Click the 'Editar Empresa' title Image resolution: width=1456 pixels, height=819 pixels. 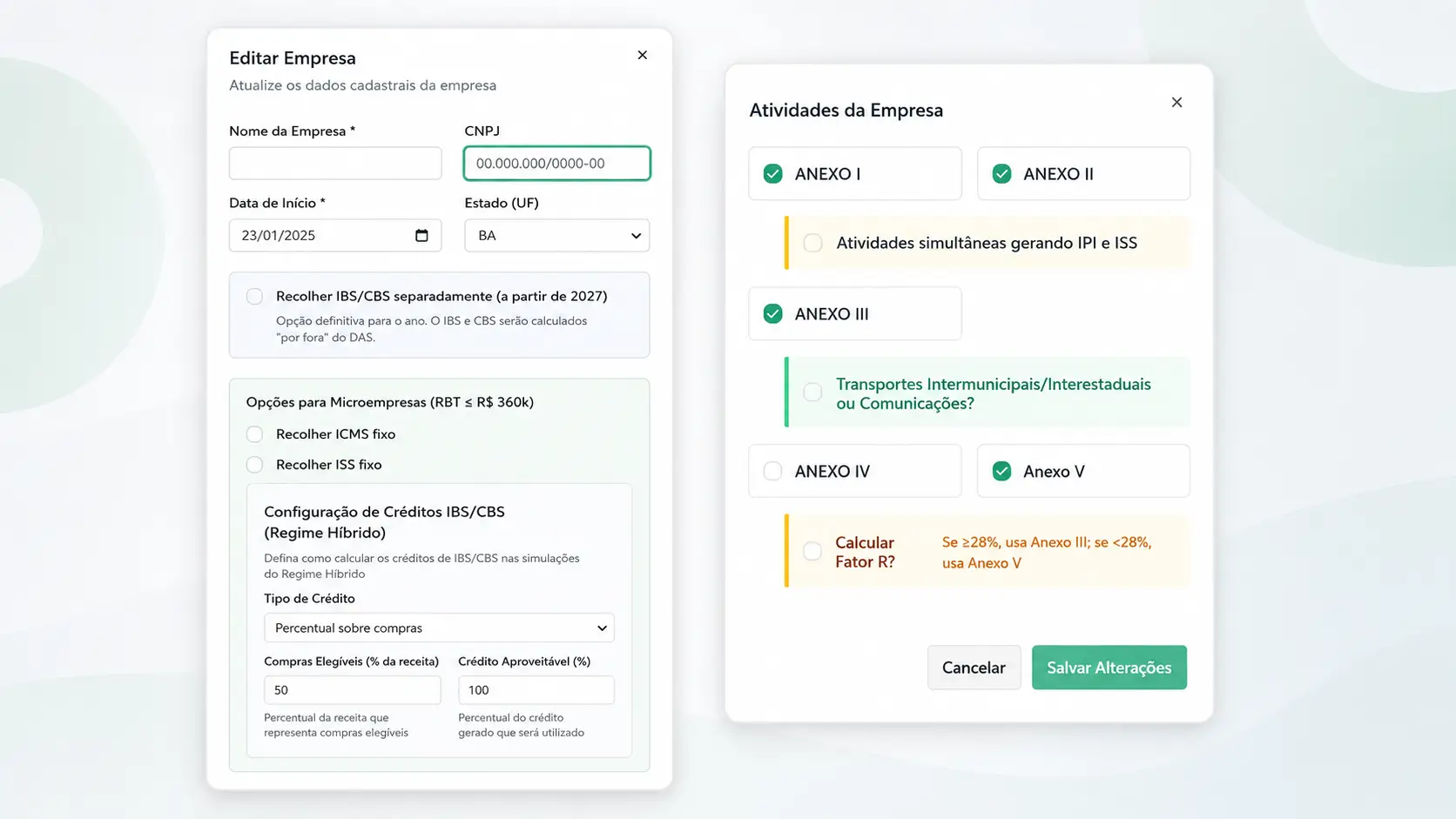pyautogui.click(x=293, y=57)
